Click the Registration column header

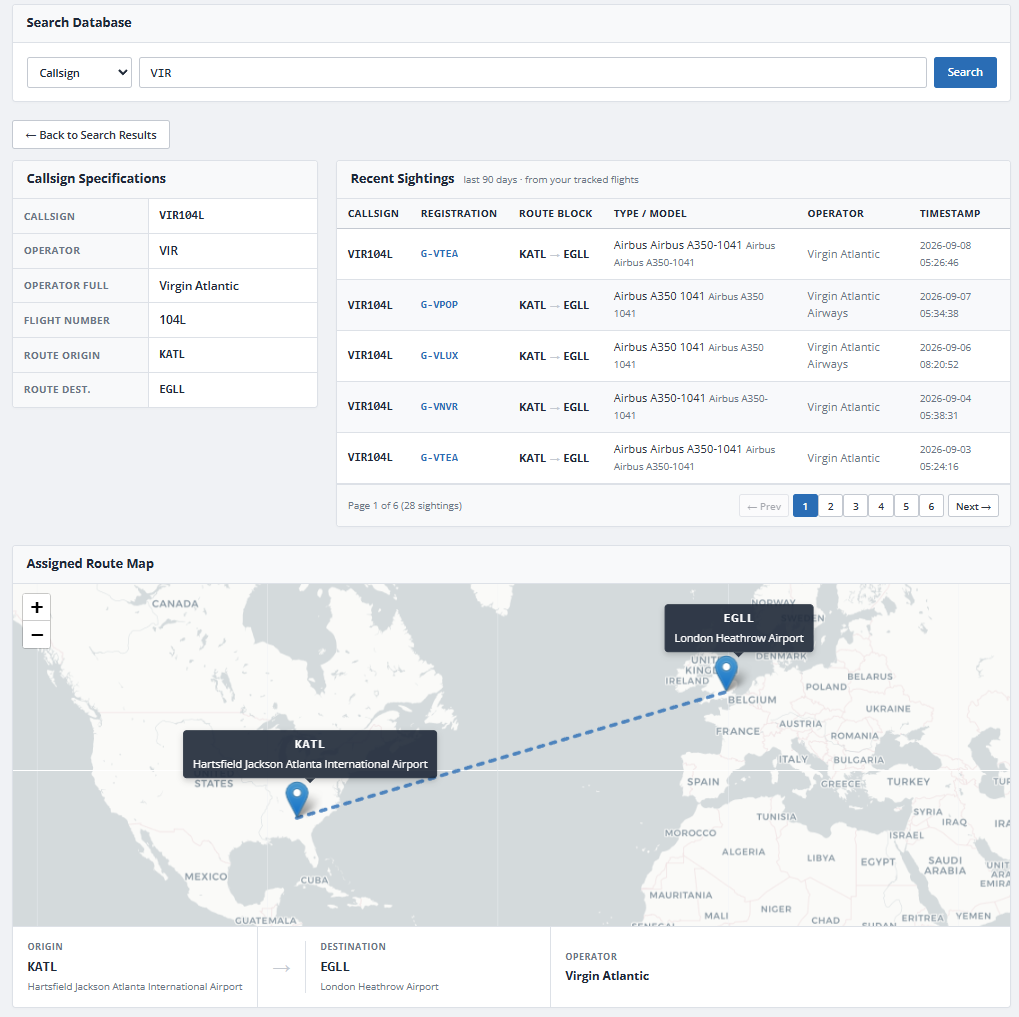(x=459, y=213)
